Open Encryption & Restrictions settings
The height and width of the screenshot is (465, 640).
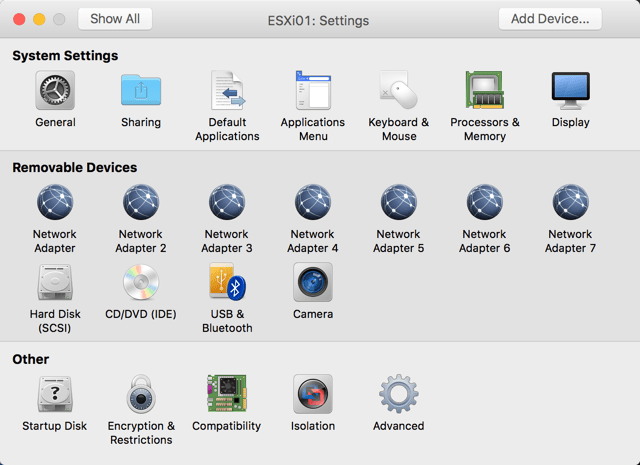[x=141, y=395]
